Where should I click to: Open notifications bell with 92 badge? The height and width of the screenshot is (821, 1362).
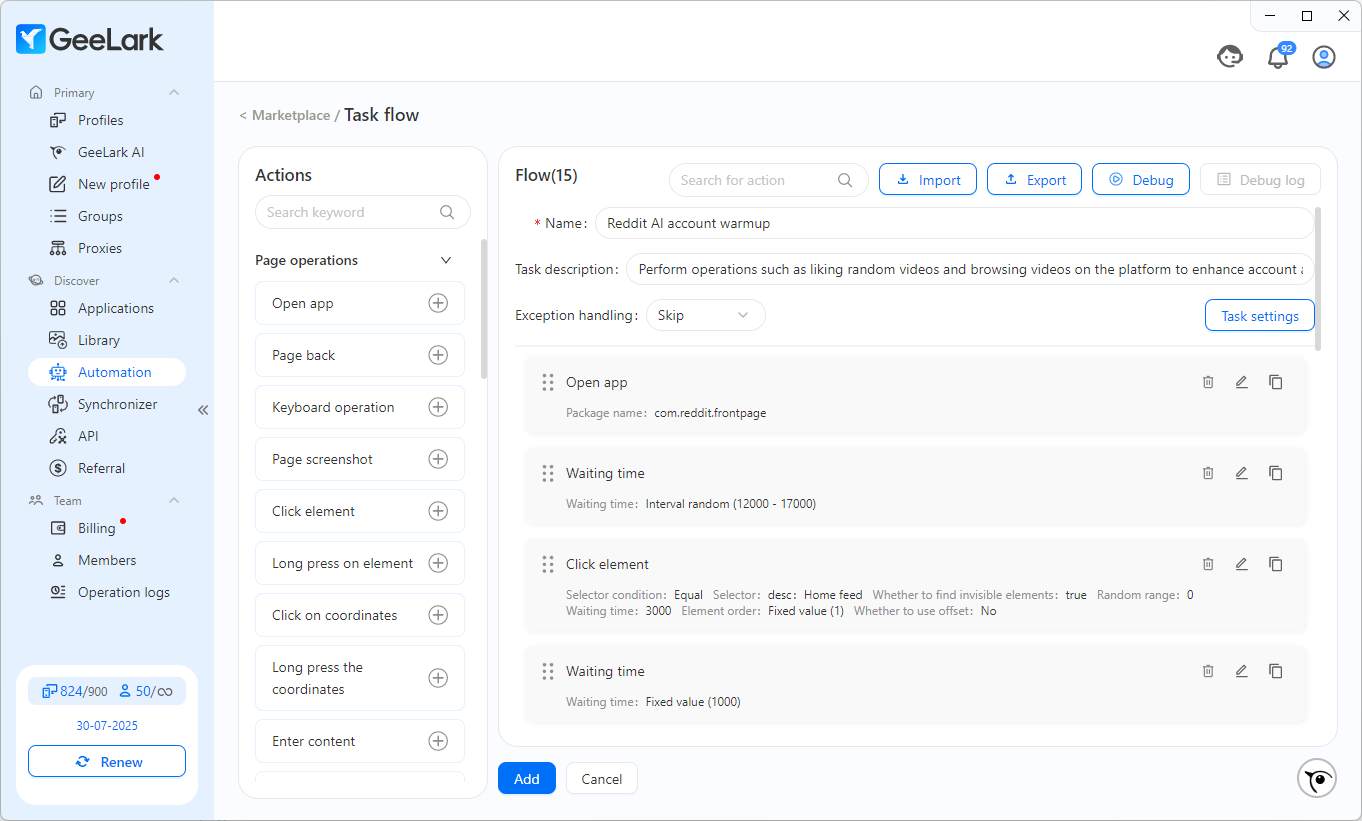point(1278,57)
